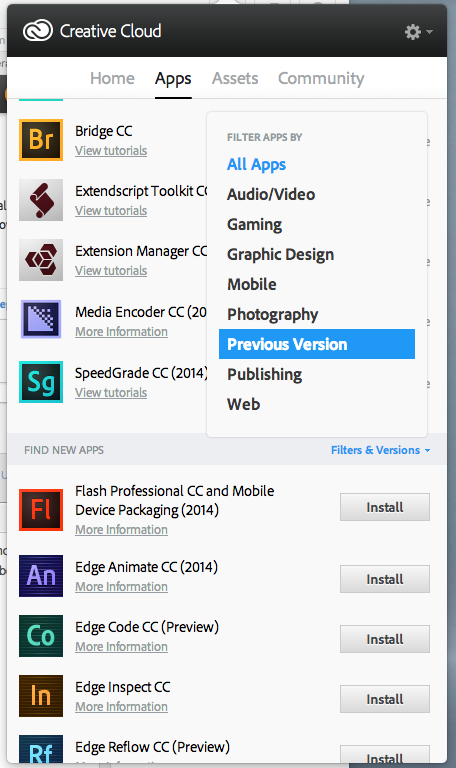Click the Edge Inspect In icon
456x768 pixels.
pyautogui.click(x=41, y=696)
